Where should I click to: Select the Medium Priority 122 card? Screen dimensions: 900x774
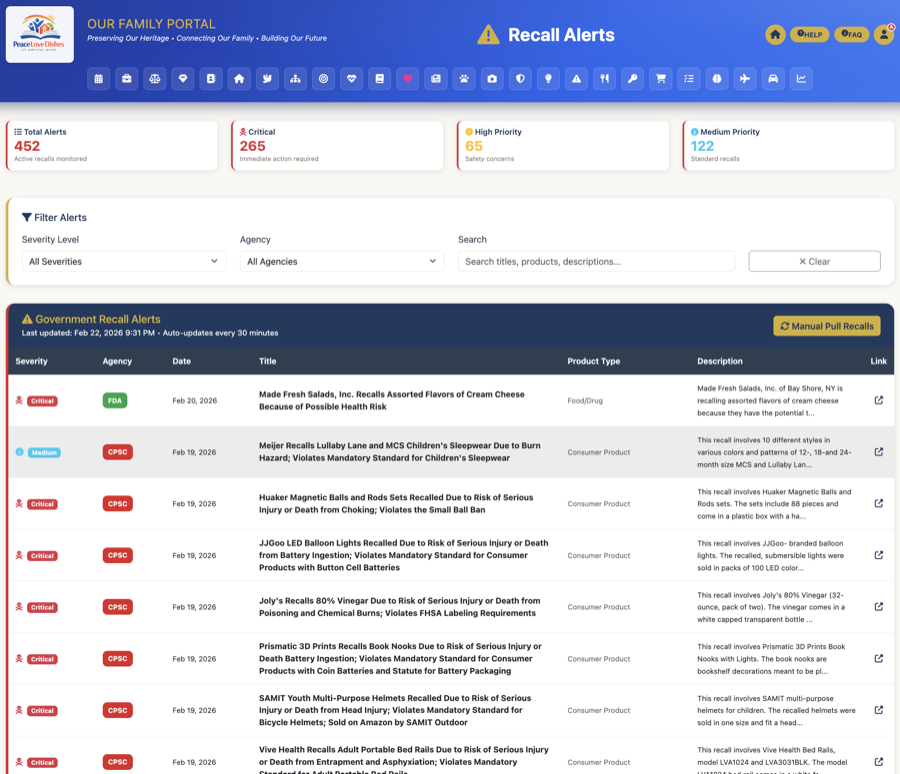coord(789,145)
